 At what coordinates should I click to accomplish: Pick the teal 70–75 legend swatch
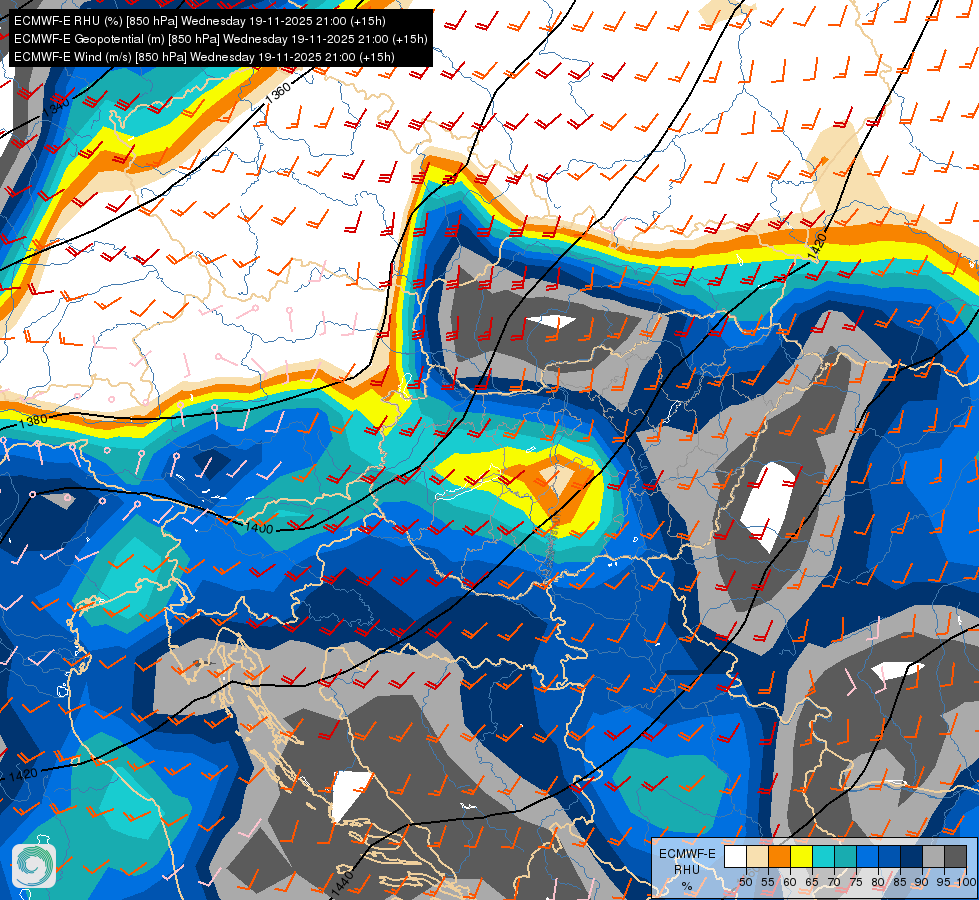845,856
